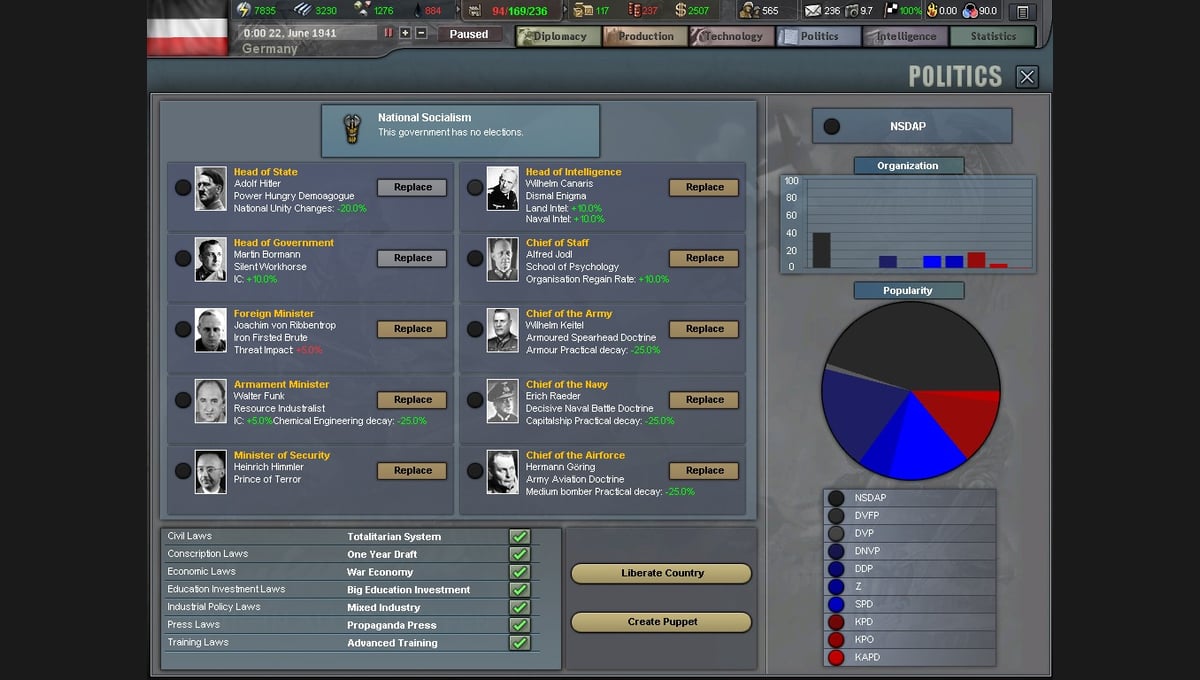Image resolution: width=1200 pixels, height=680 pixels.
Task: Replace the Chief of the Army
Action: coord(704,329)
